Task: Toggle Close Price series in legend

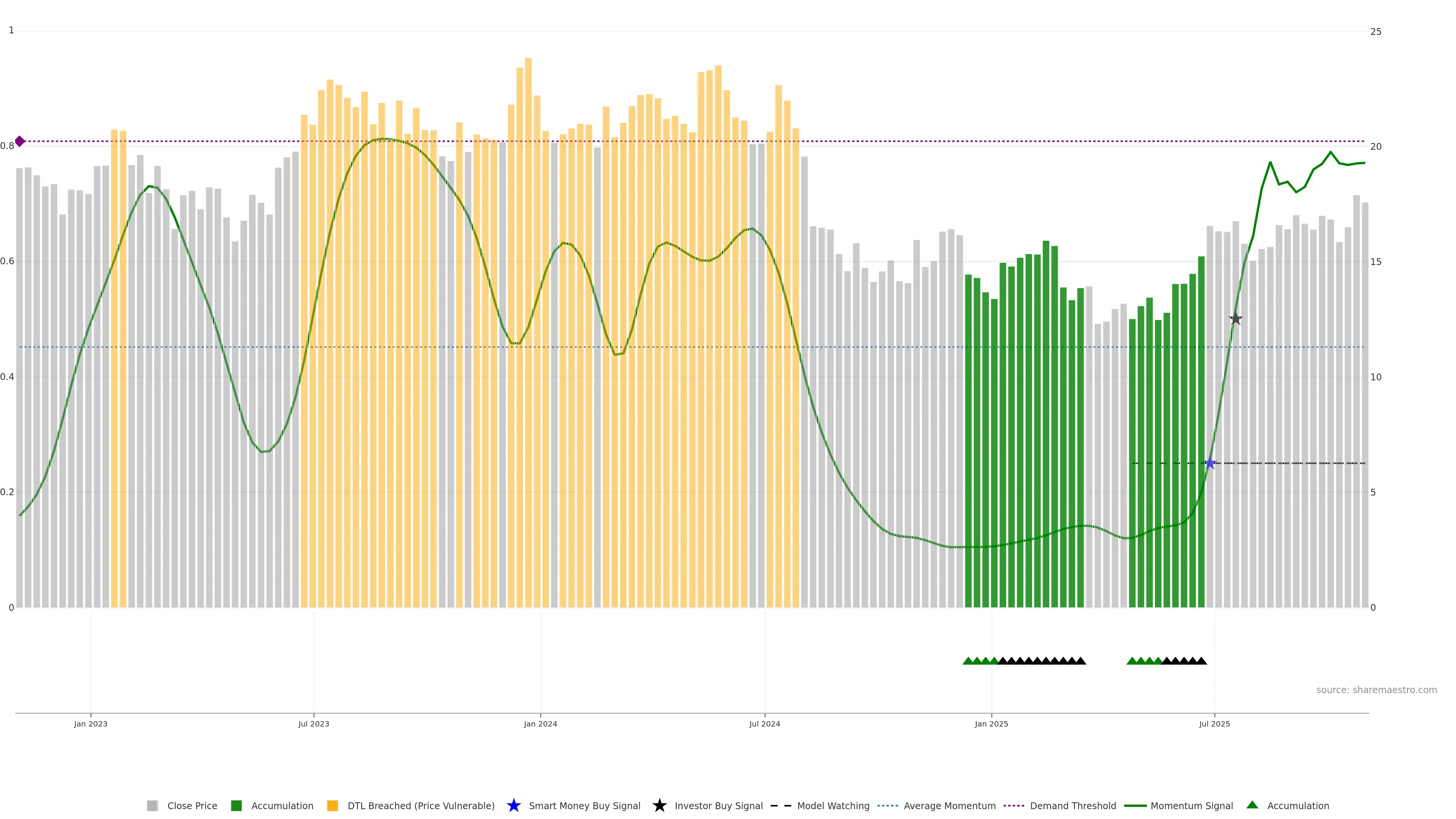Action: click(191, 805)
